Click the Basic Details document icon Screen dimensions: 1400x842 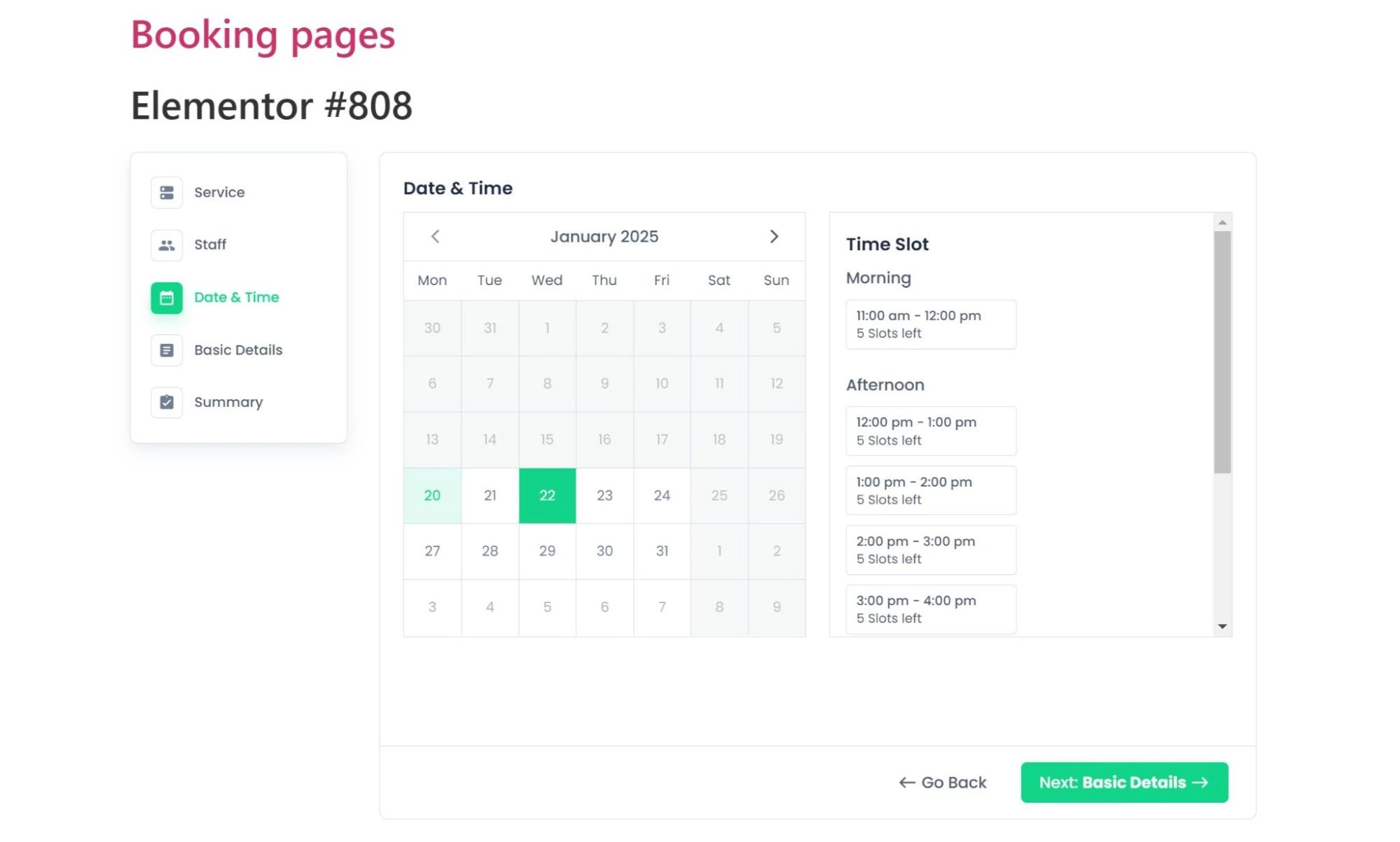tap(167, 350)
